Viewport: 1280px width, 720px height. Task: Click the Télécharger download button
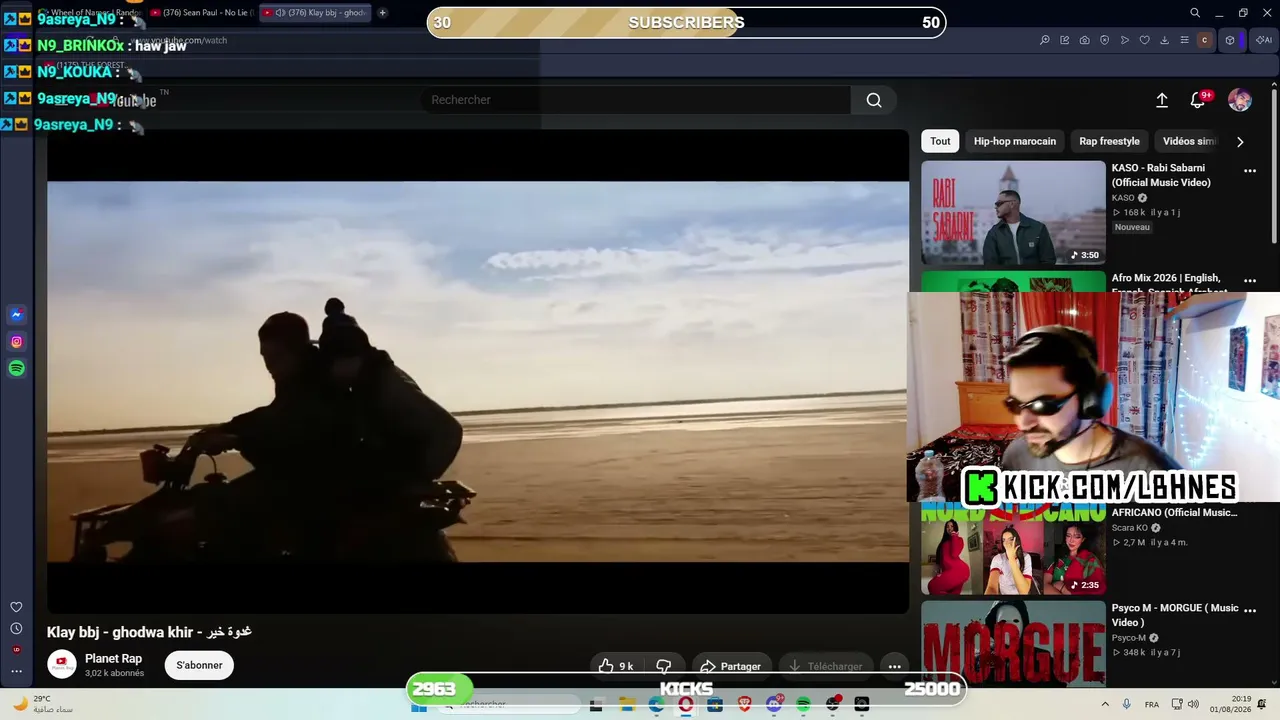pos(826,666)
